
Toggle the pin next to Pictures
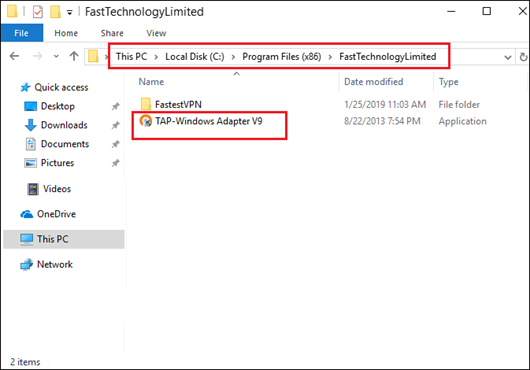click(x=116, y=163)
